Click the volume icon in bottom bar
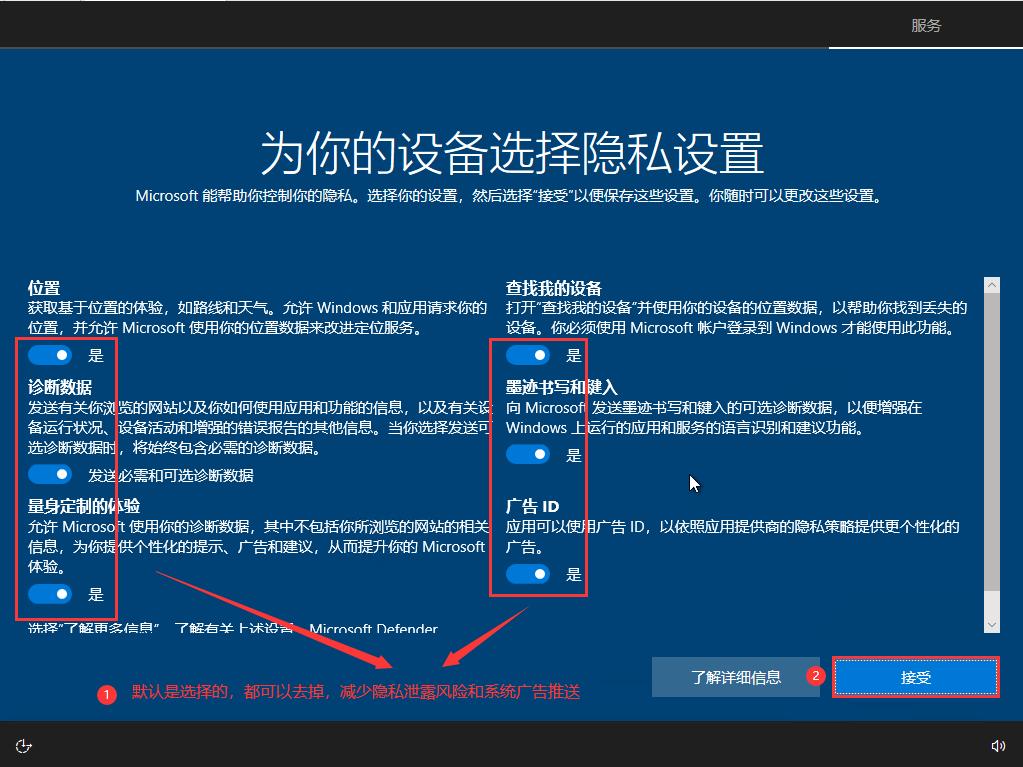 point(998,745)
